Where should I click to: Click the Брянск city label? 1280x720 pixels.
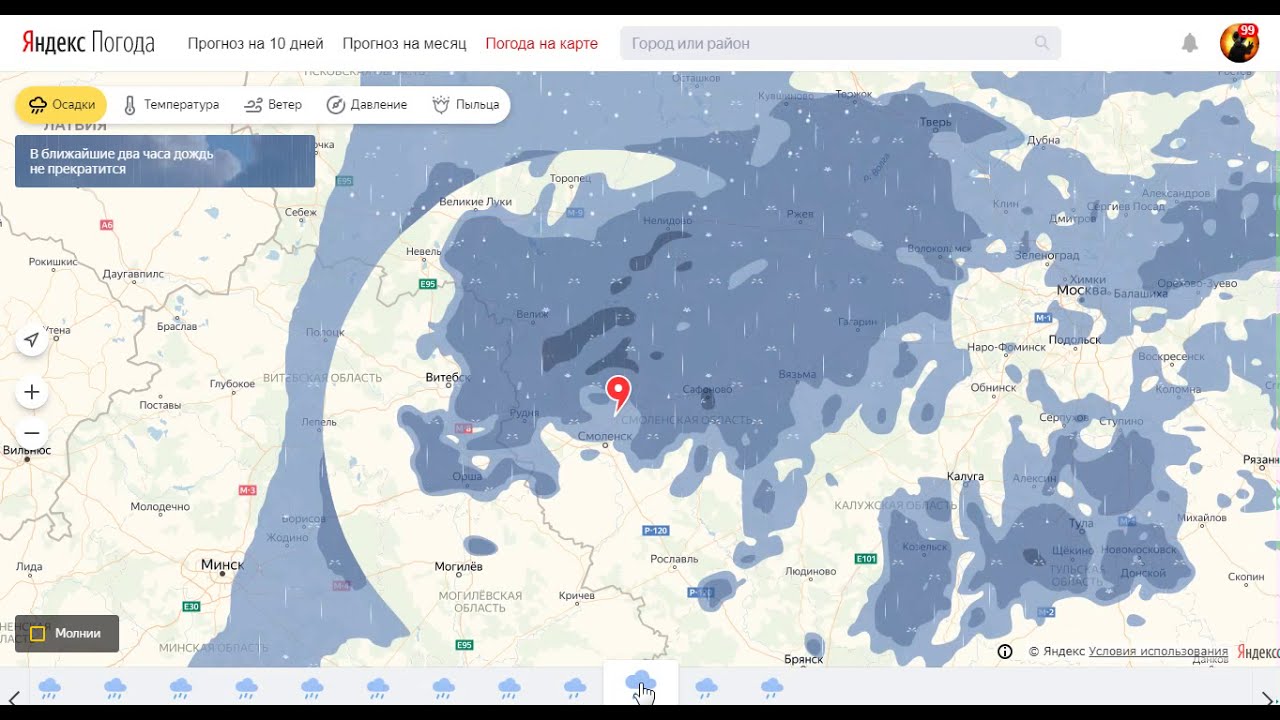(804, 659)
